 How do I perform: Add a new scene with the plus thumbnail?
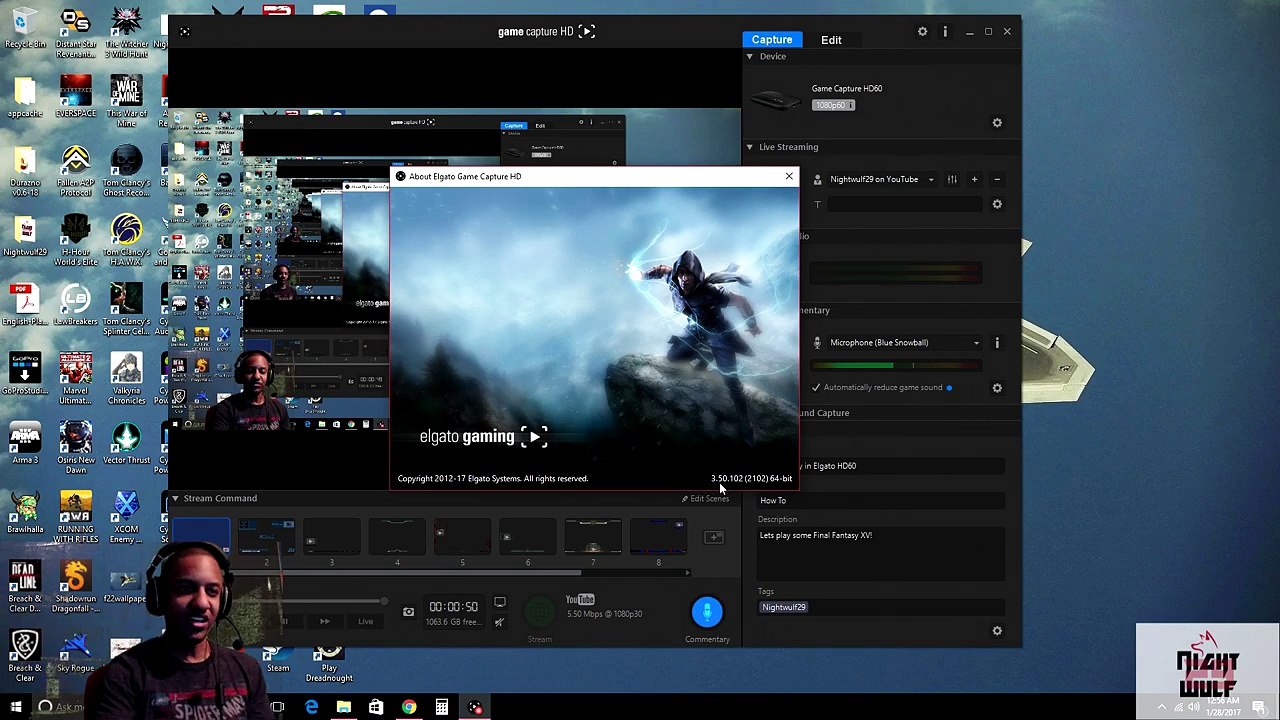tap(714, 538)
